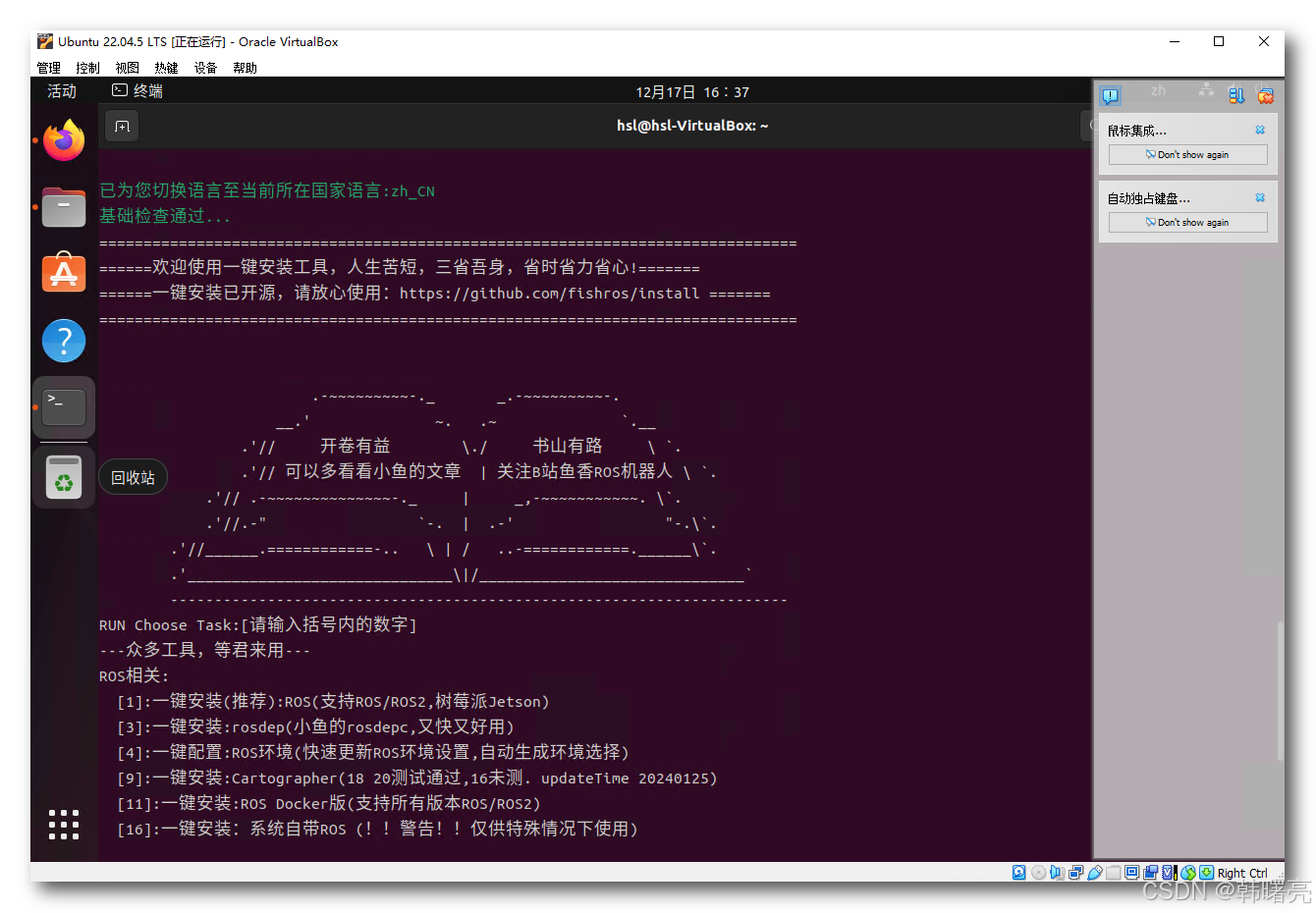
Task: Open a new terminal tab with the plus button
Action: pos(121,126)
